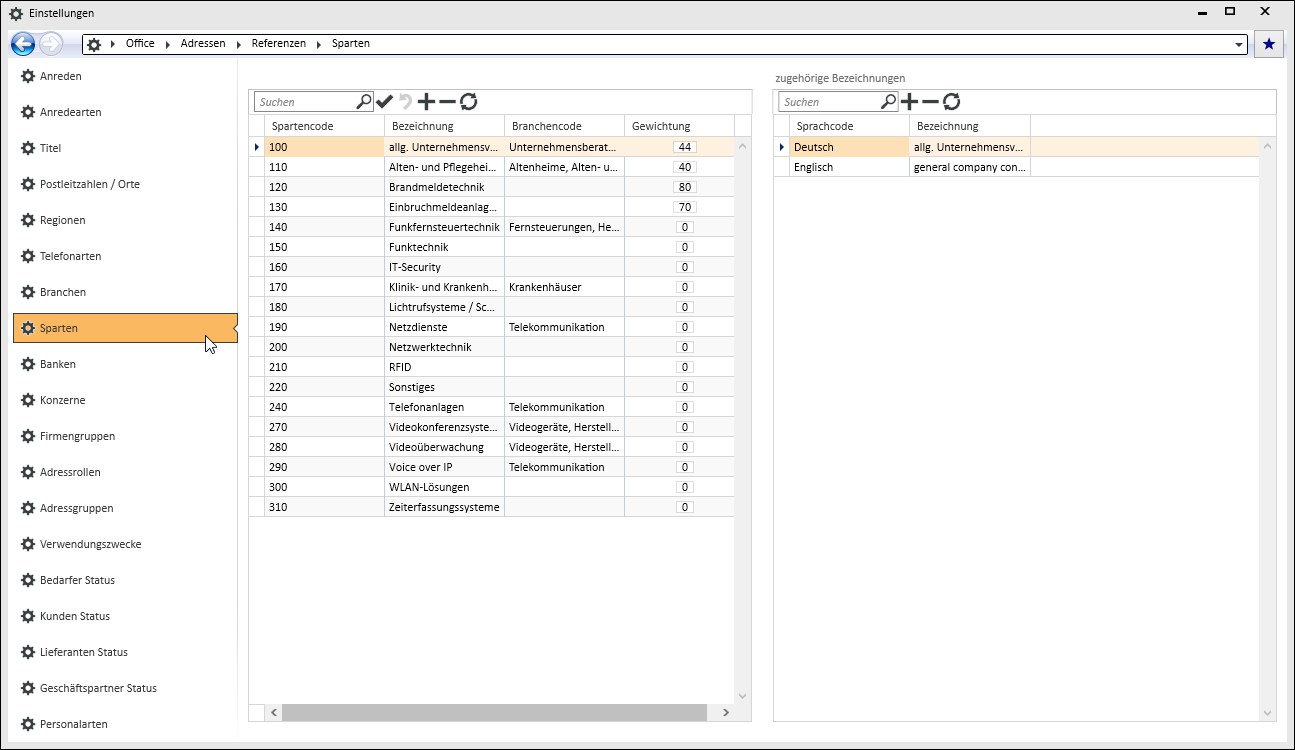Open Anreden in the sidebar

pyautogui.click(x=125, y=76)
